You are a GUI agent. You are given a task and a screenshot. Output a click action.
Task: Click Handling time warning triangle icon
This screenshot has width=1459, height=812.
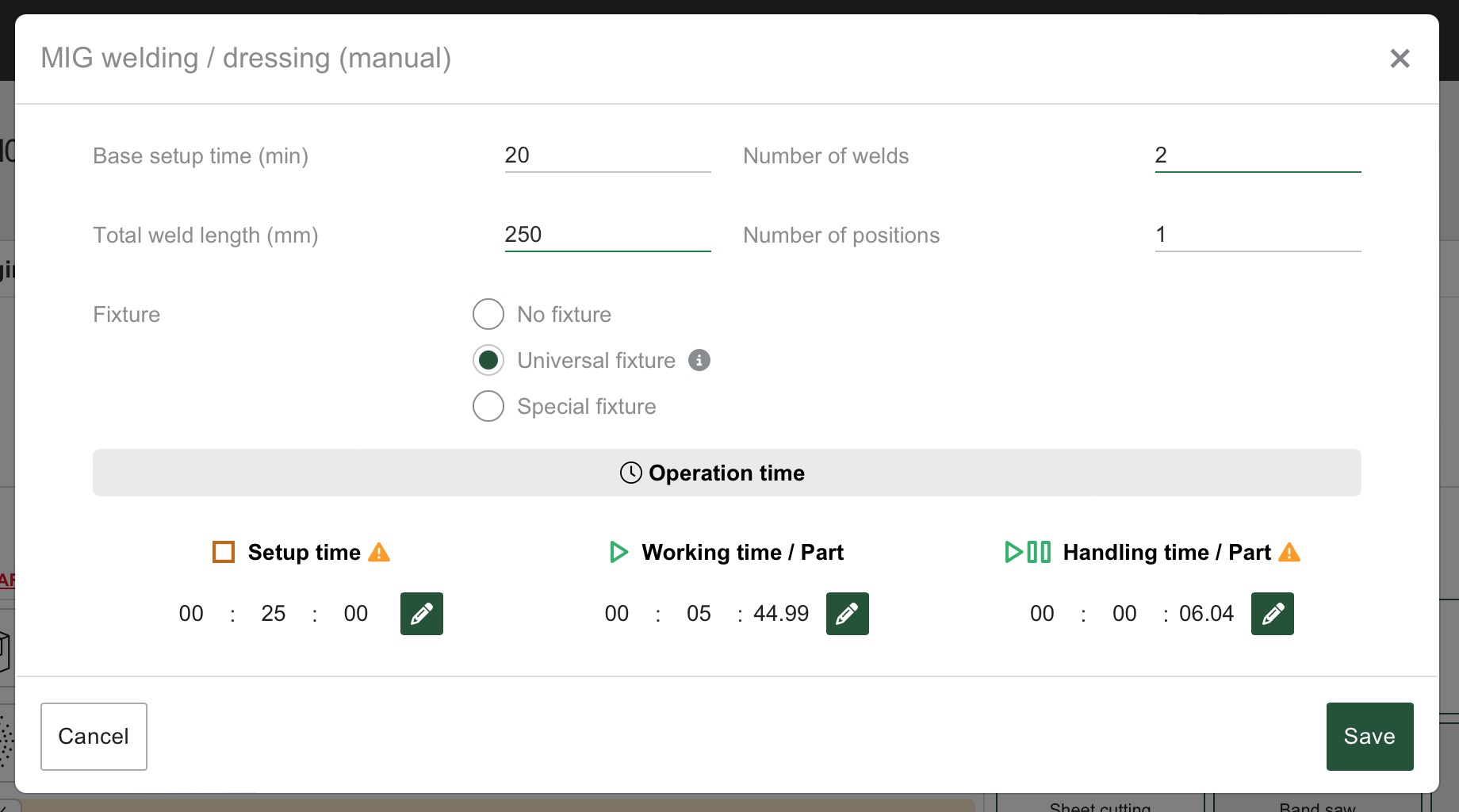point(1289,552)
